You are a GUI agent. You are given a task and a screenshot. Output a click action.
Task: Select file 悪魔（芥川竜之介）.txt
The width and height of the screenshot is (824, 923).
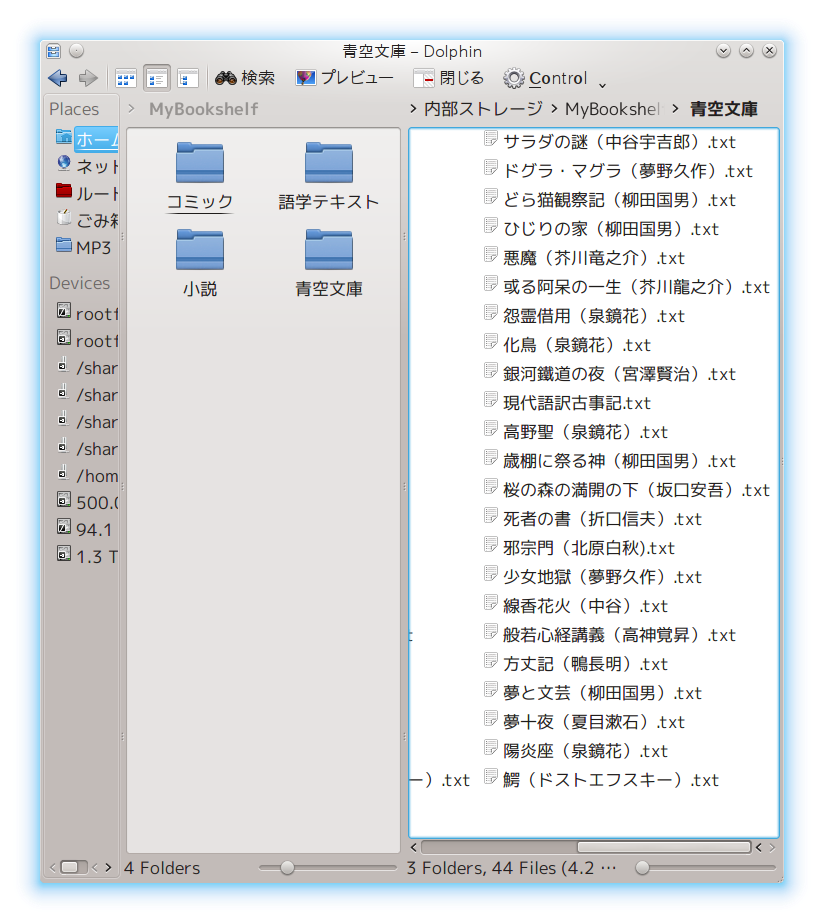pos(584,258)
